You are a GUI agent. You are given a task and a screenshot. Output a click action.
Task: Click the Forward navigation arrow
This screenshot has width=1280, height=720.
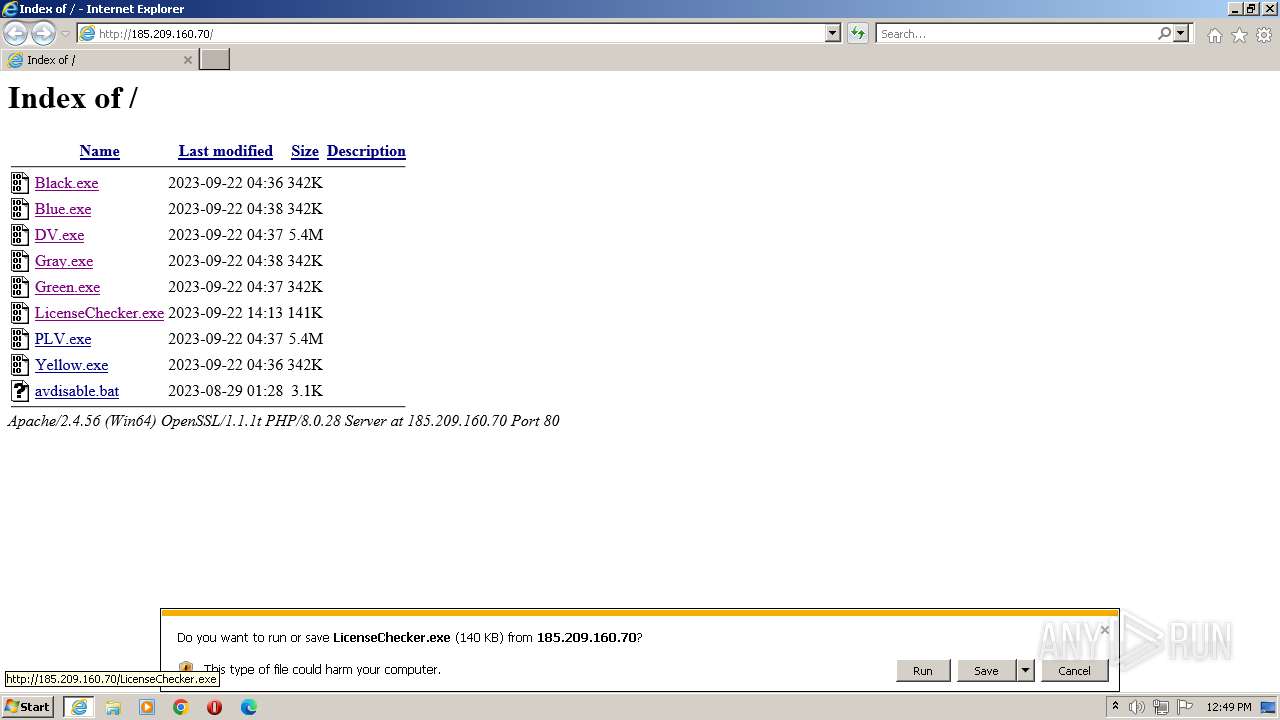click(x=43, y=33)
